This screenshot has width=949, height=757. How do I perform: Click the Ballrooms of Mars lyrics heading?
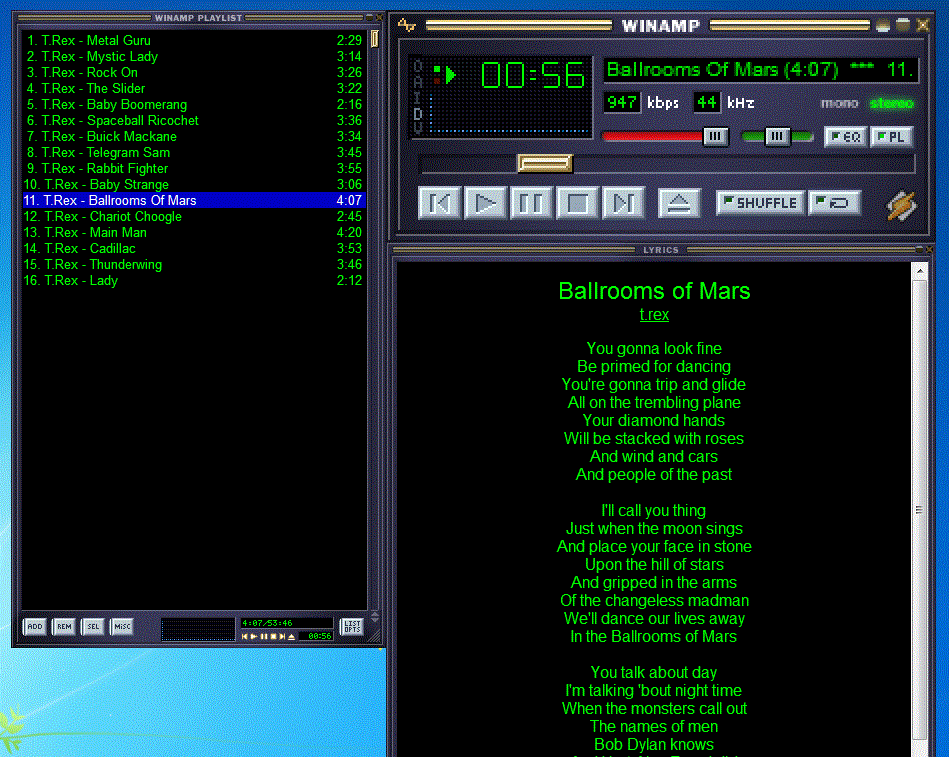tap(654, 291)
